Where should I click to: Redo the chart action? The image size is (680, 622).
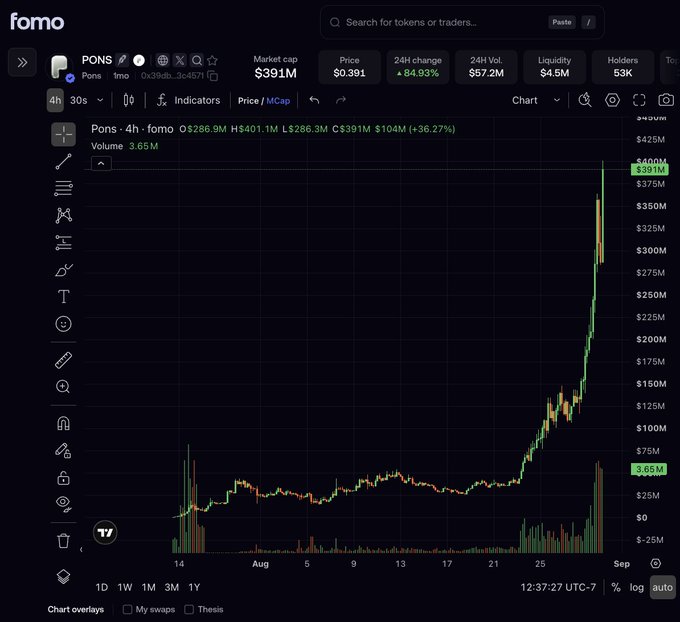click(341, 100)
